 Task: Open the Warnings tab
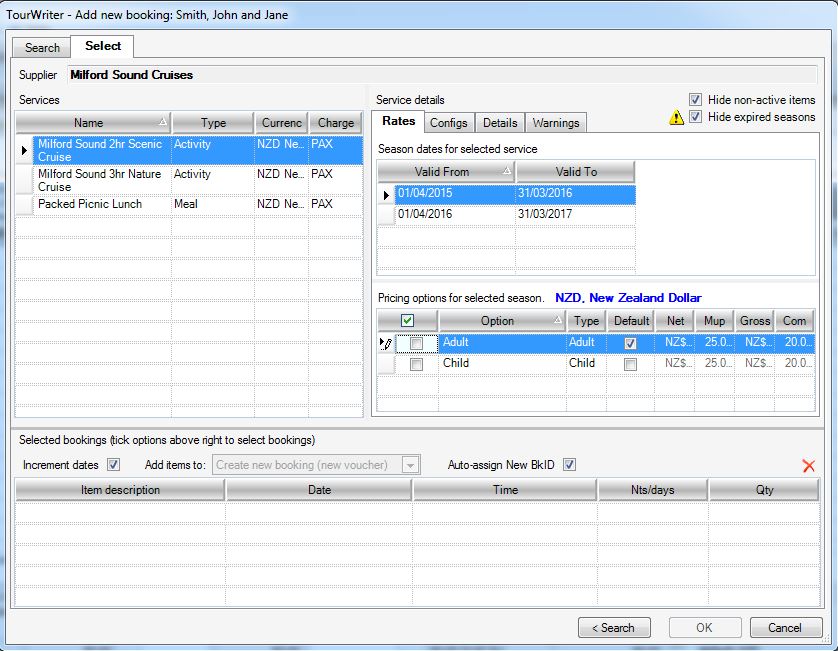click(555, 123)
